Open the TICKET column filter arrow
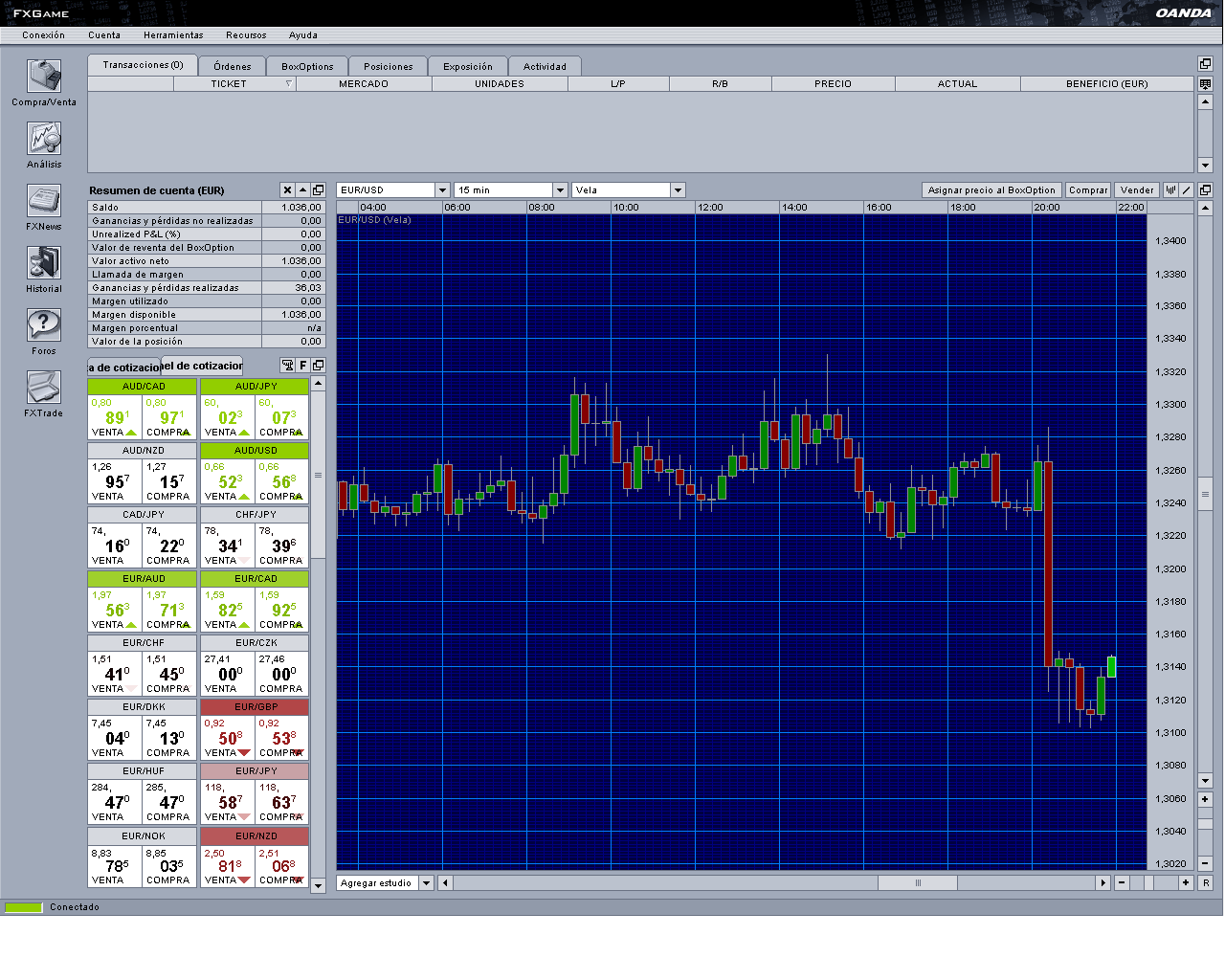The height and width of the screenshot is (980, 1225). tap(288, 84)
